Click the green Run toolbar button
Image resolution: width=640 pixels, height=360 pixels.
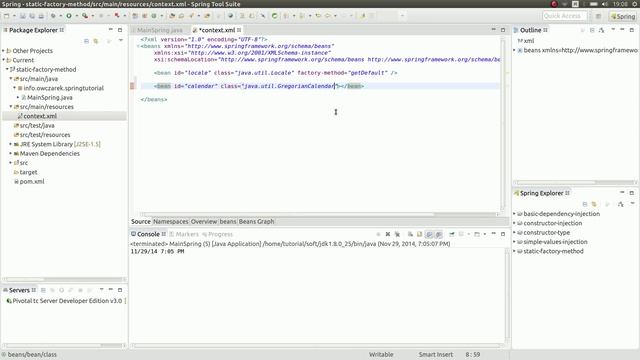coord(69,16)
